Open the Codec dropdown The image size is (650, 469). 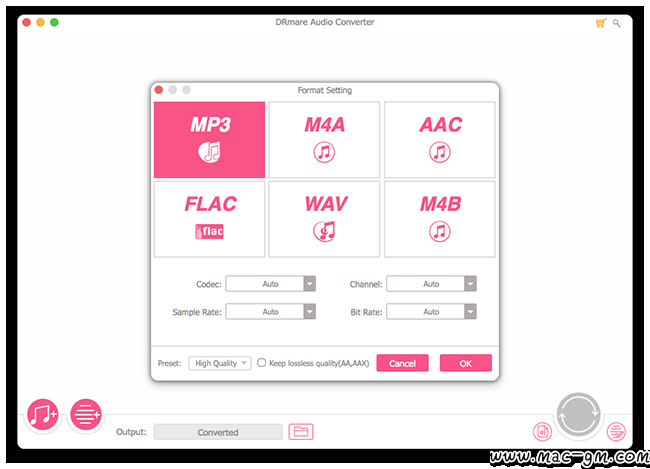pos(271,284)
